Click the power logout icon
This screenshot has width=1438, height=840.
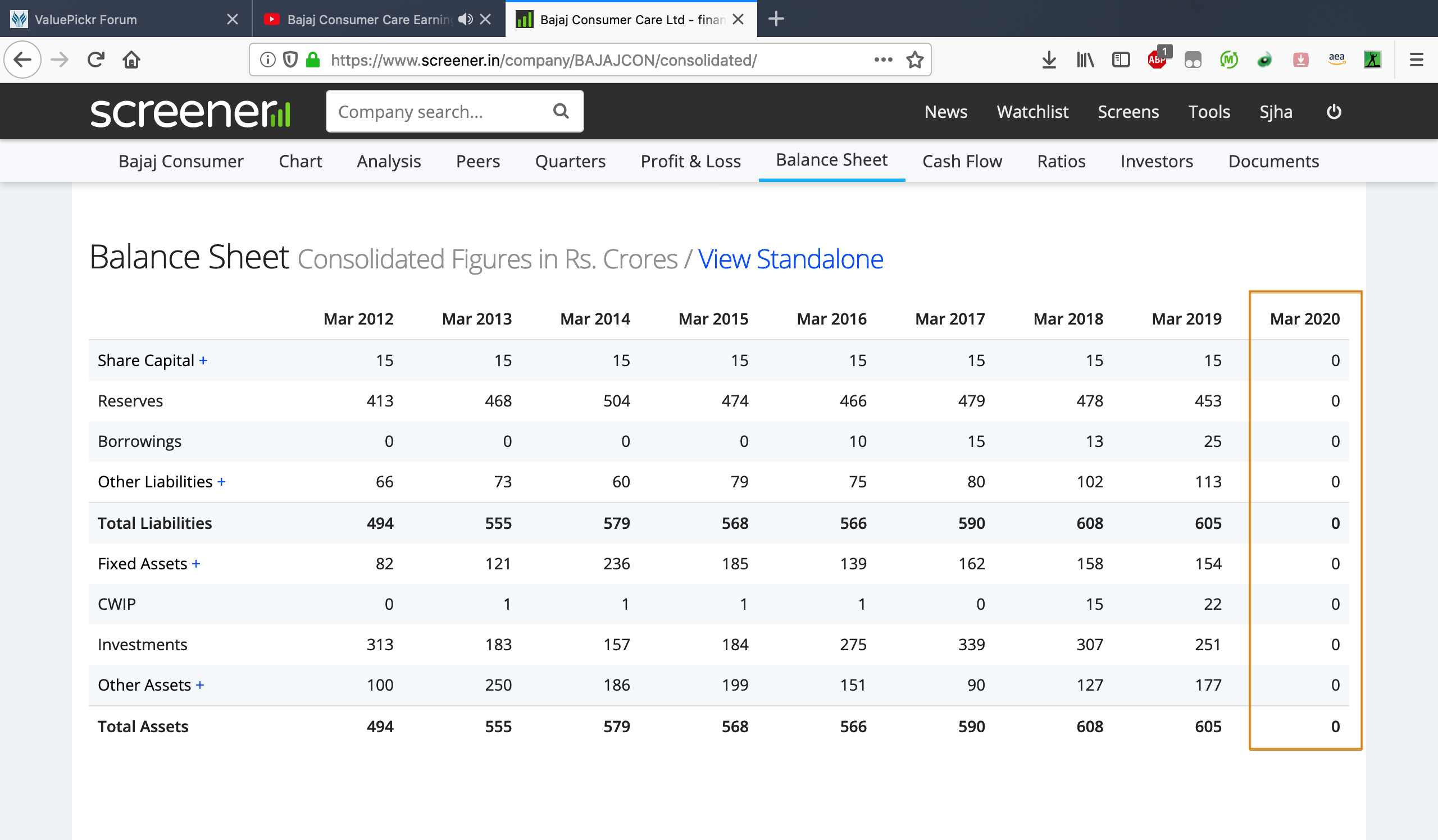coord(1333,112)
